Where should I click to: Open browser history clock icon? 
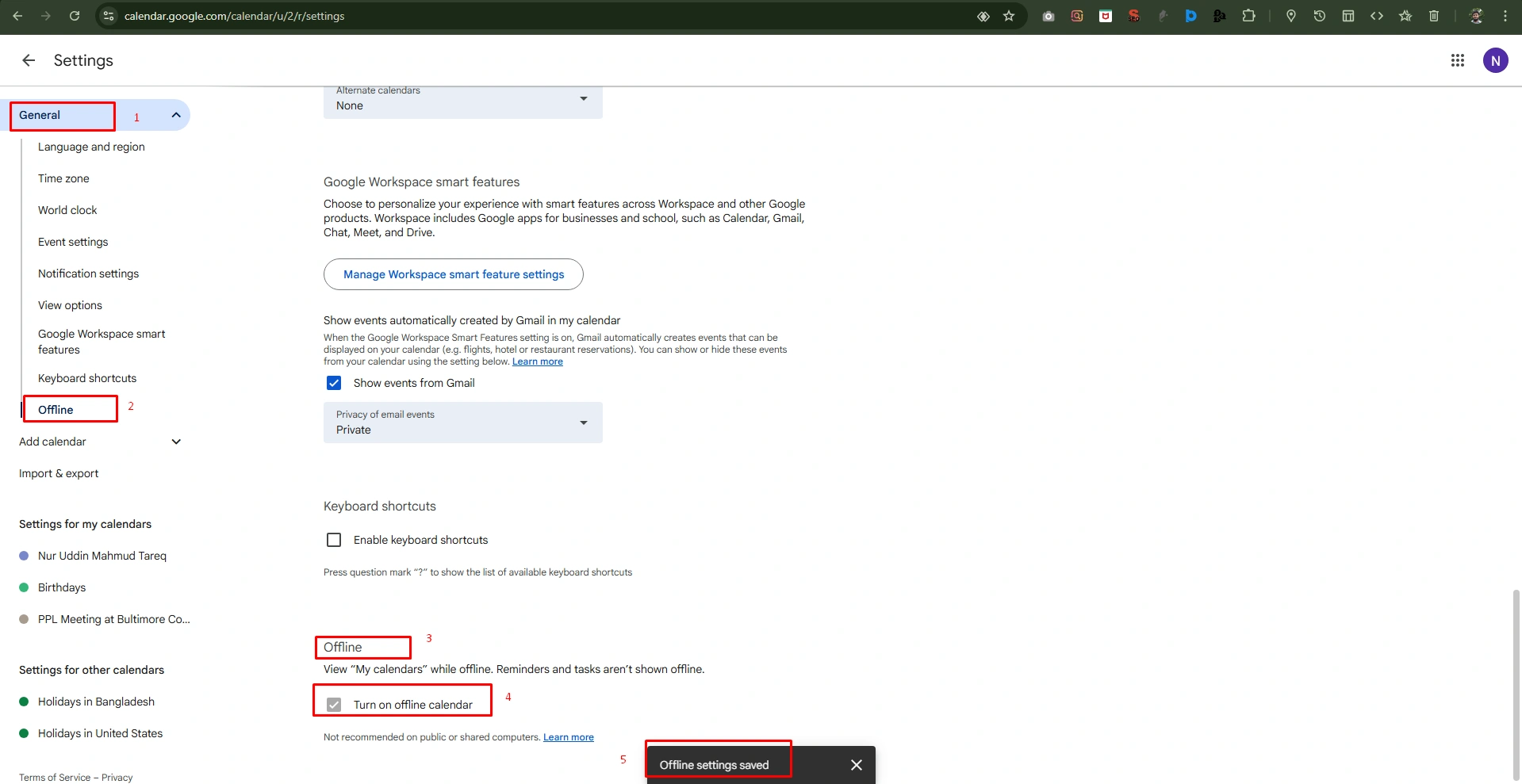(1320, 16)
